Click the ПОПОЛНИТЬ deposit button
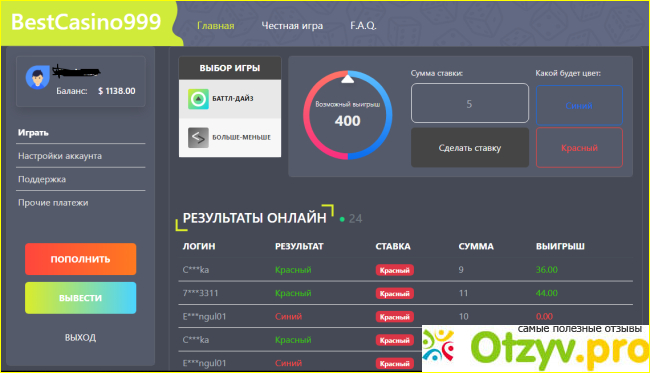 (x=80, y=259)
